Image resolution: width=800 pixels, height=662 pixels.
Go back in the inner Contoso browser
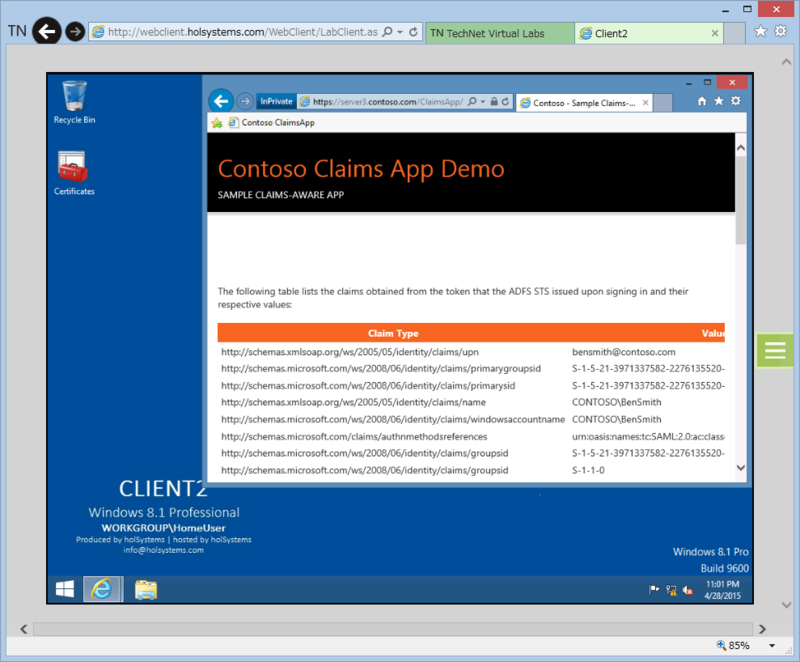[x=221, y=101]
